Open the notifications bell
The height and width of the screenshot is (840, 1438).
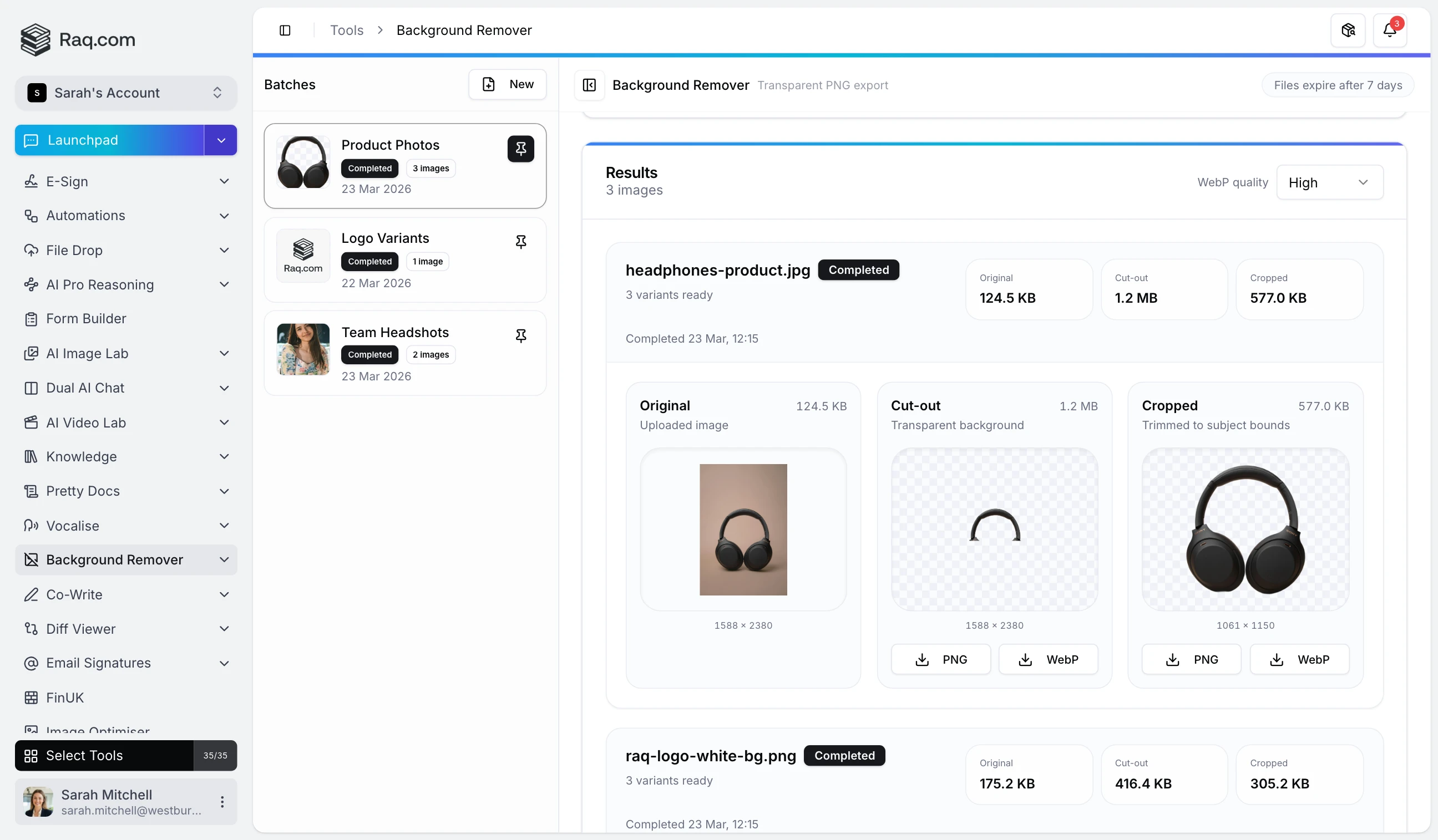pos(1390,30)
